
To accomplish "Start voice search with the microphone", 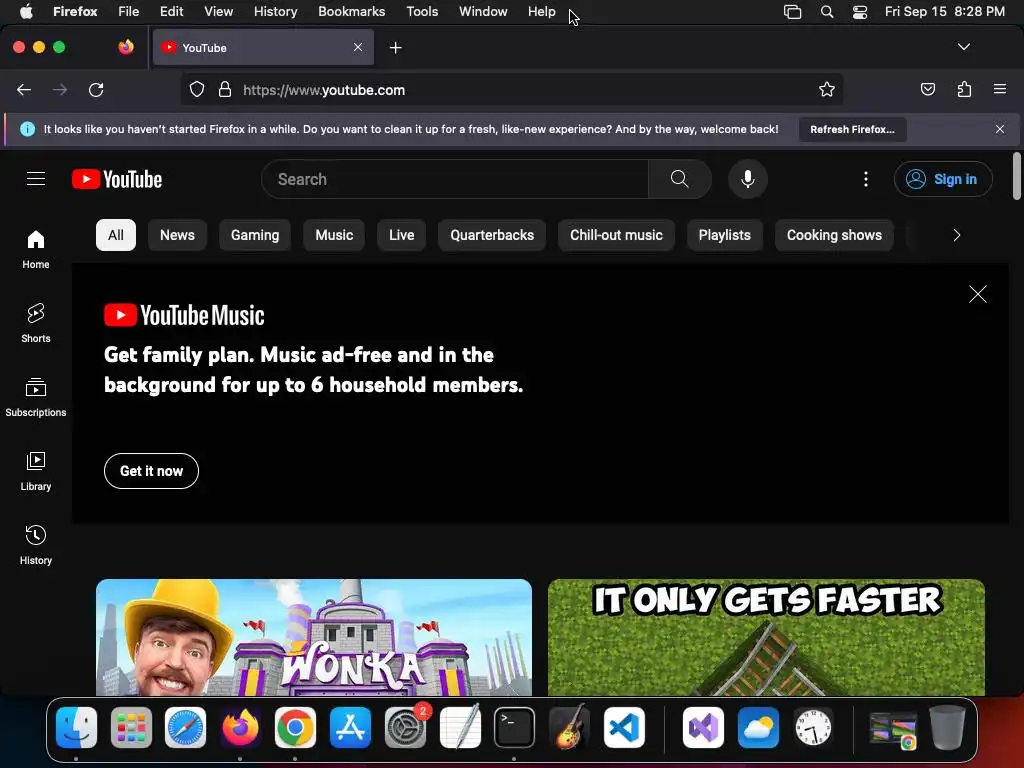I will pyautogui.click(x=748, y=179).
